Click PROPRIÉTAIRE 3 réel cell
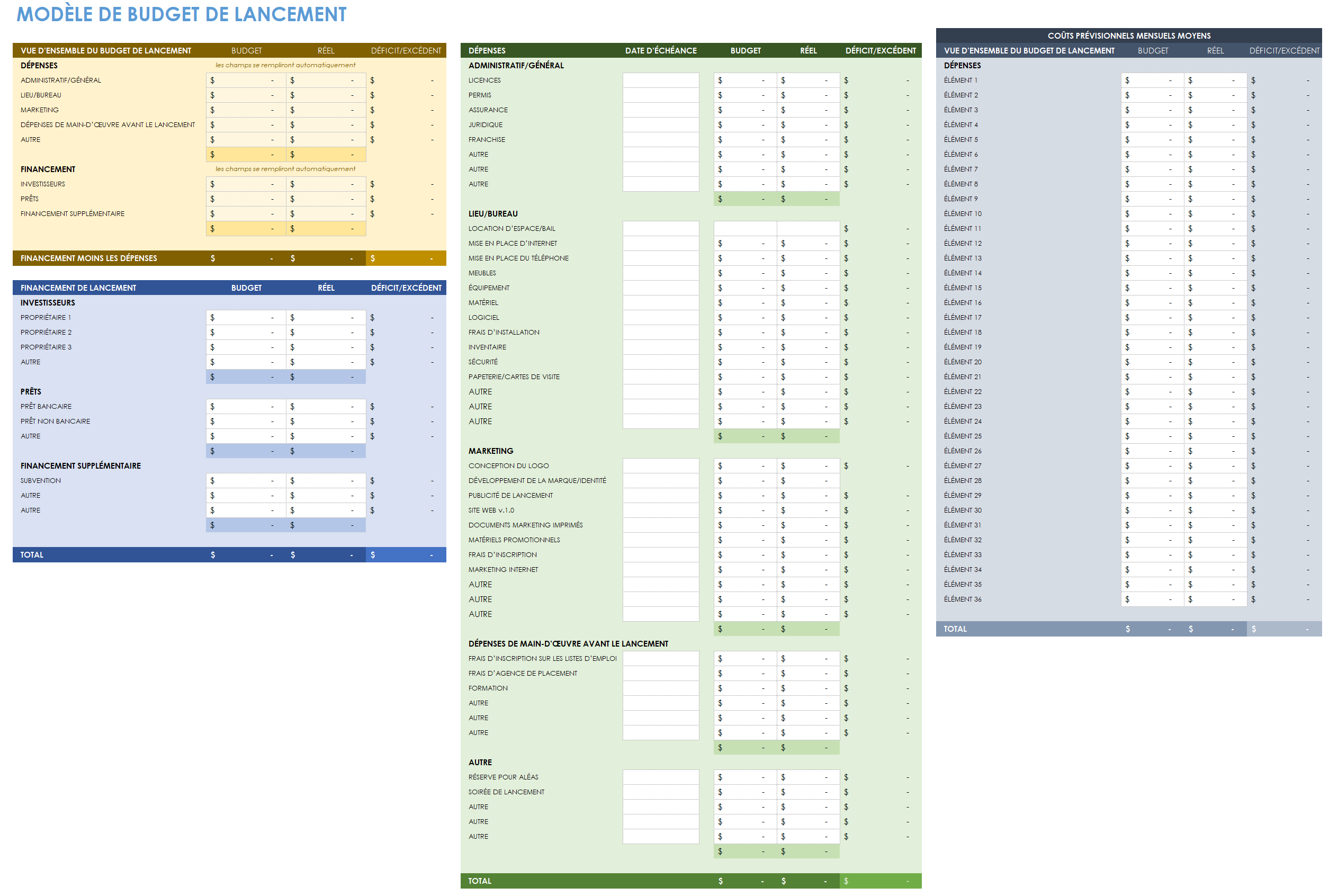1338x896 pixels. click(326, 347)
